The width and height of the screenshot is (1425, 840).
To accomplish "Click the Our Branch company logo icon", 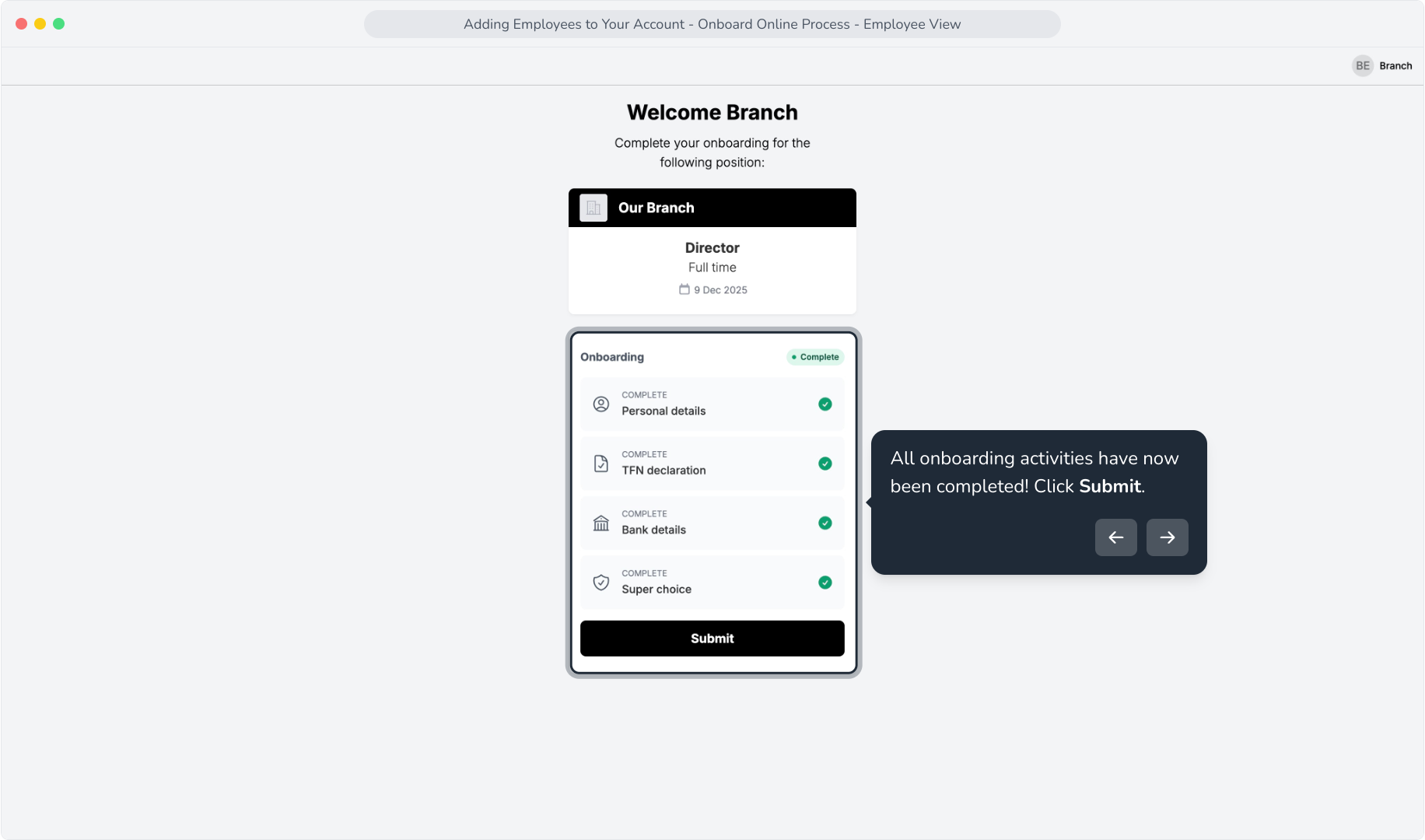I will (593, 208).
